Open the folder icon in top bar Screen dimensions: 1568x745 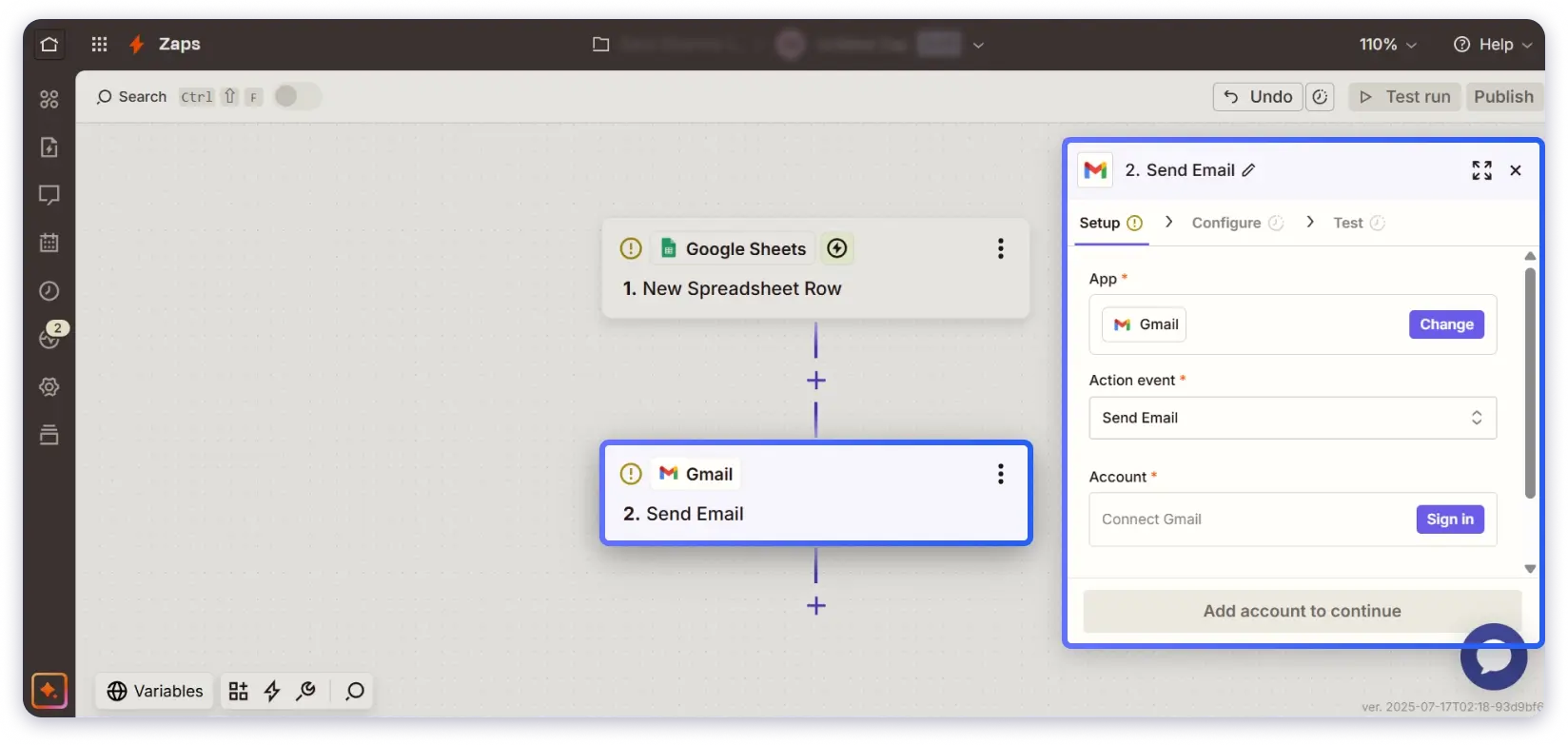click(600, 44)
